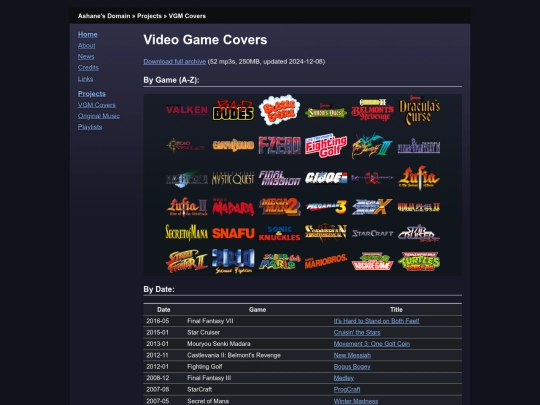Open the 2010 Street Fighter logo
This screenshot has height=405, width=540.
click(233, 261)
